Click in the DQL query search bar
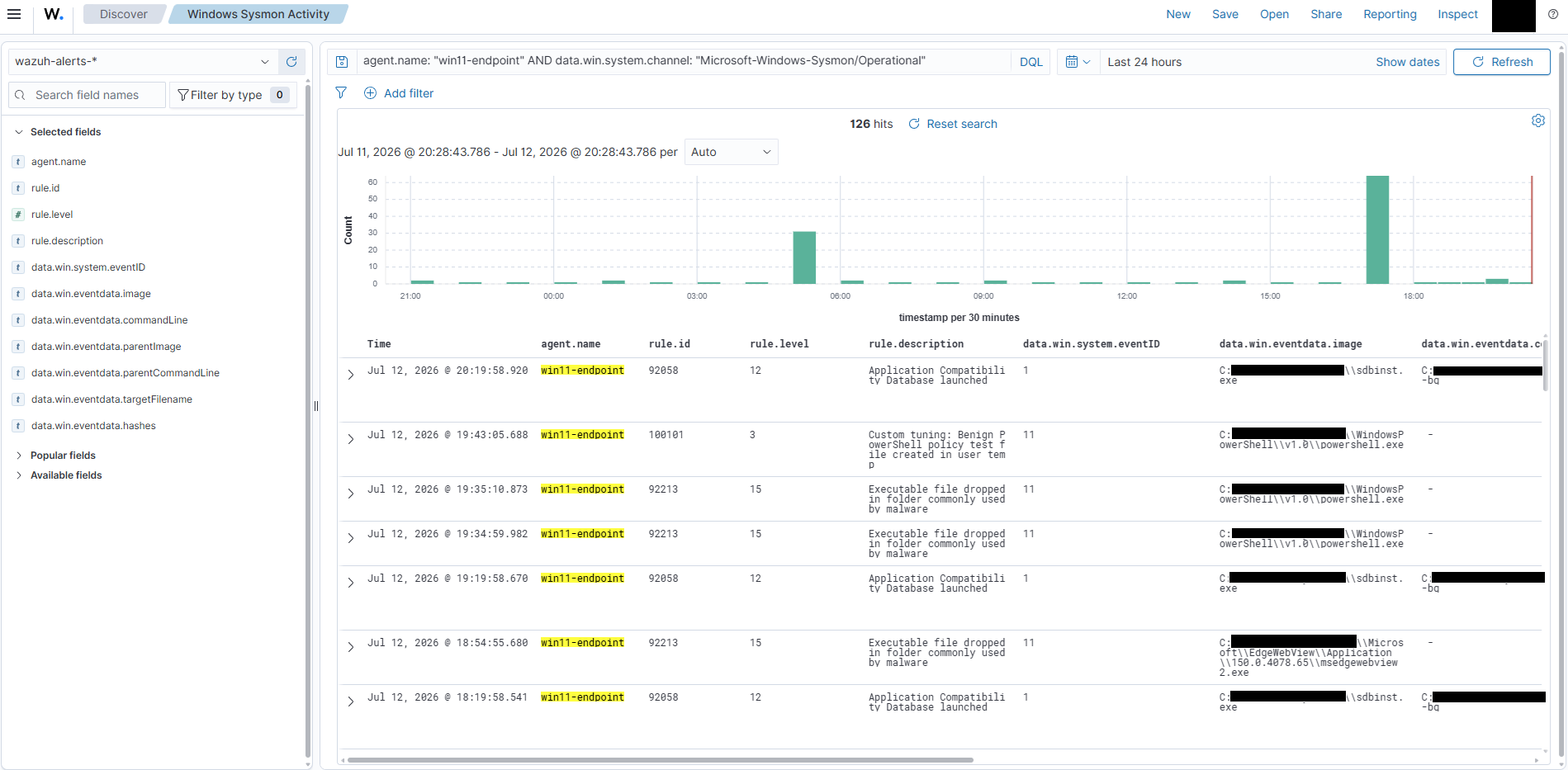This screenshot has width=1568, height=770. pyautogui.click(x=684, y=61)
